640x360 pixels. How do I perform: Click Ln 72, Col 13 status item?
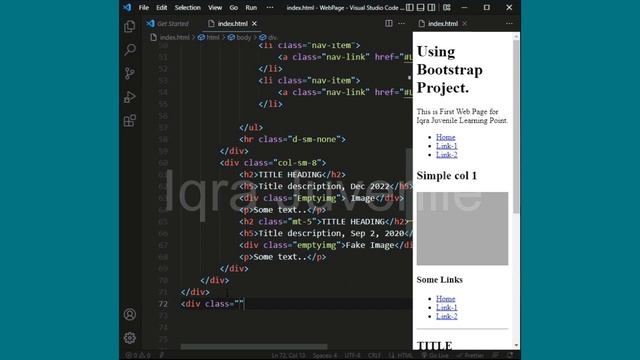pos(288,356)
